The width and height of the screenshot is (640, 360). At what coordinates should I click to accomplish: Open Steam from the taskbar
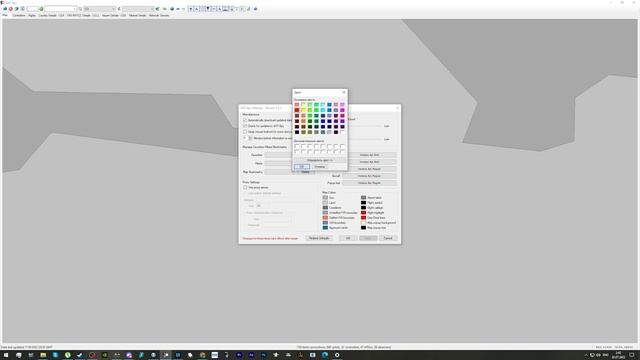coord(80,355)
